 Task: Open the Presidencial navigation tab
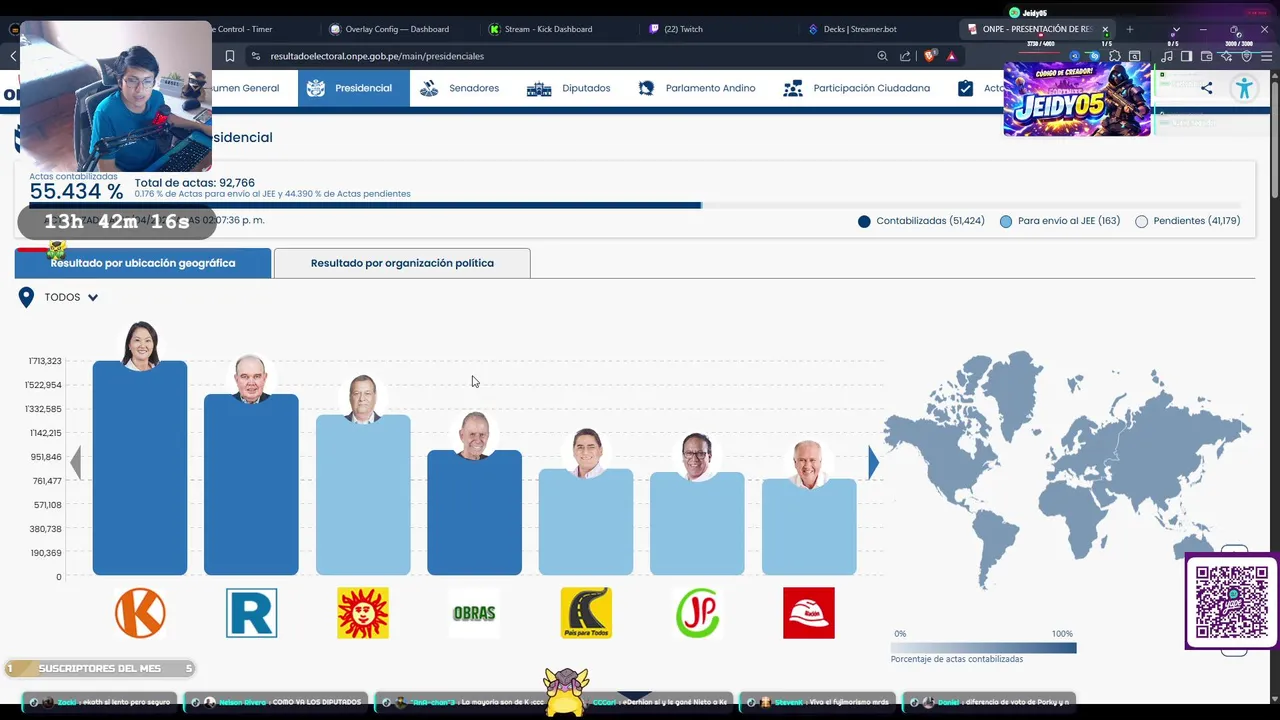click(353, 88)
